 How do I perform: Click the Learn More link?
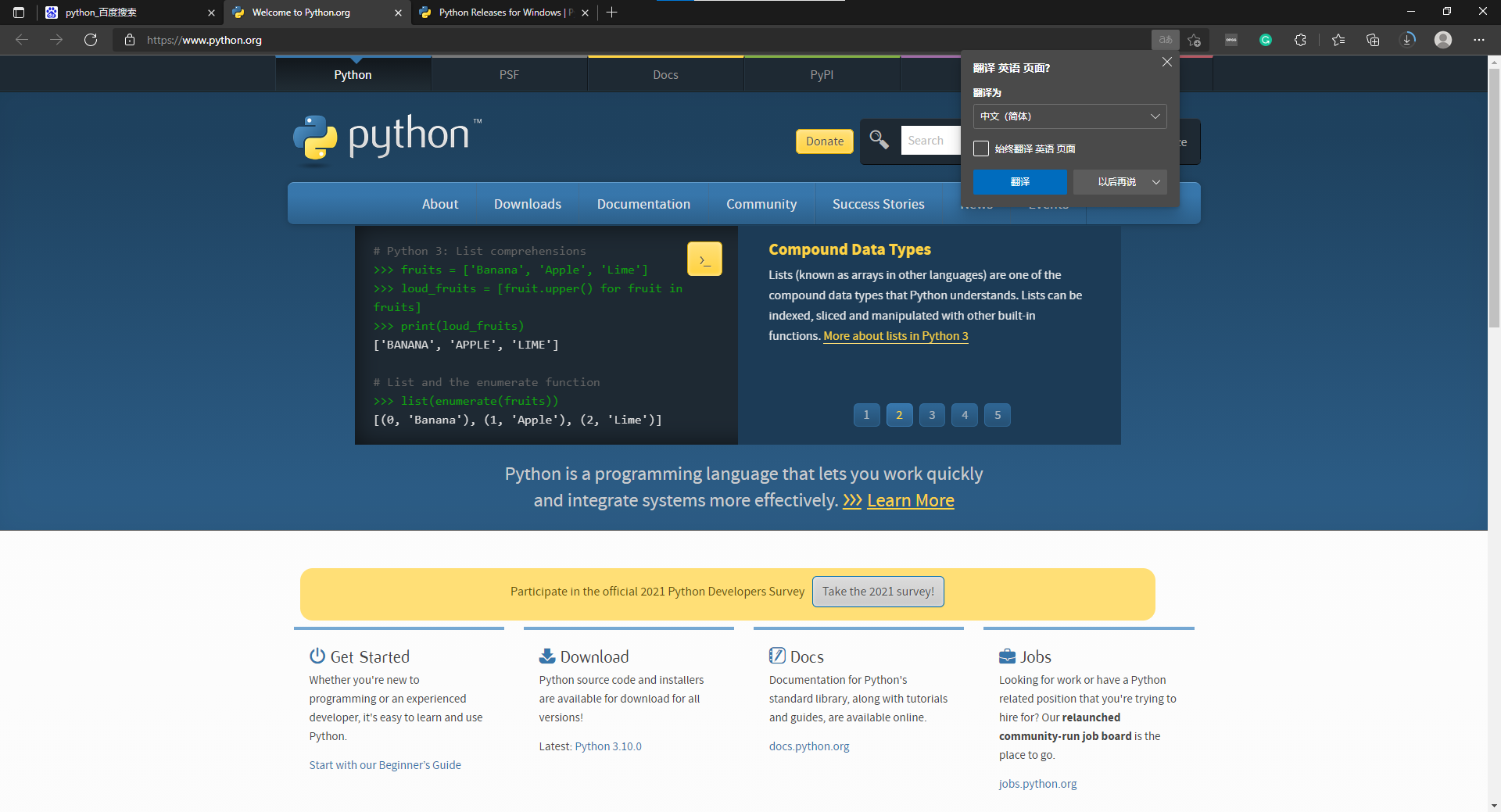pos(911,501)
